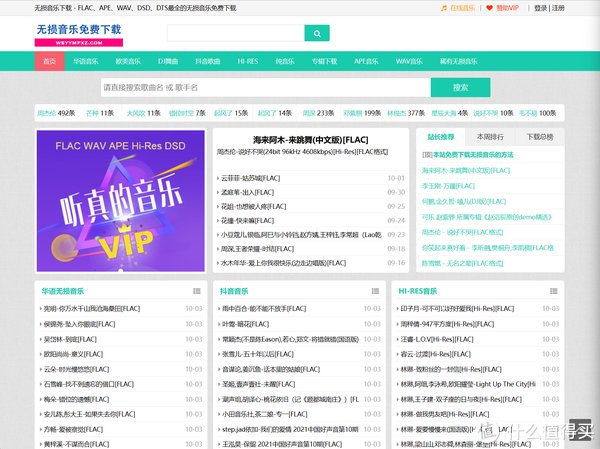The height and width of the screenshot is (449, 600).
Task: Open 小田音乐社,茶二娘-专一[FLAC] entry
Action: (x=265, y=415)
